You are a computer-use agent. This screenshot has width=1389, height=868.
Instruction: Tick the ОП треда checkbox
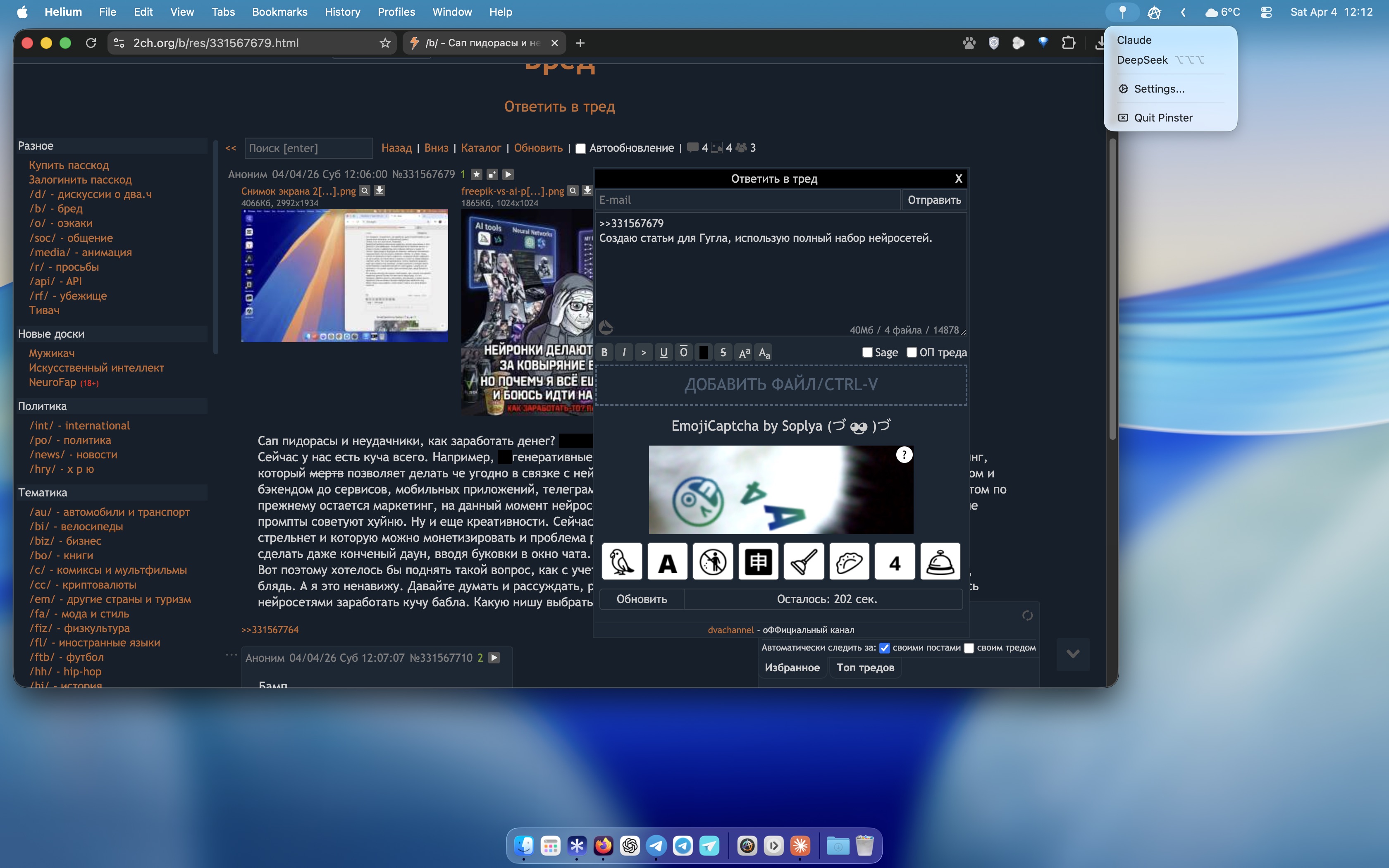coord(912,352)
